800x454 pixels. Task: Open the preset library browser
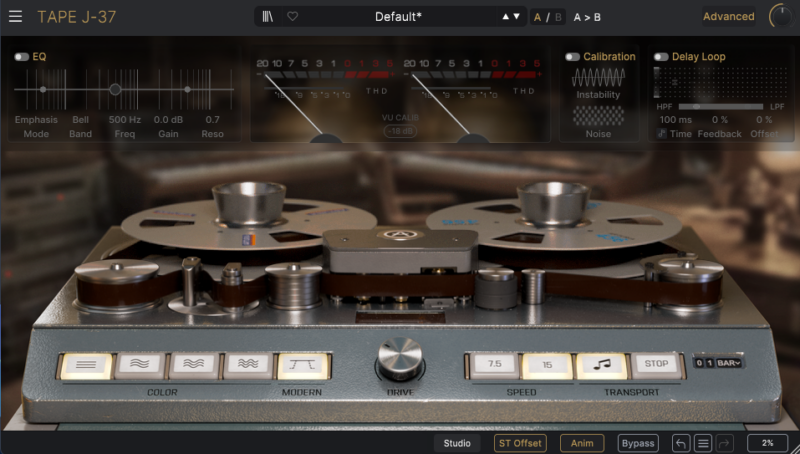268,16
